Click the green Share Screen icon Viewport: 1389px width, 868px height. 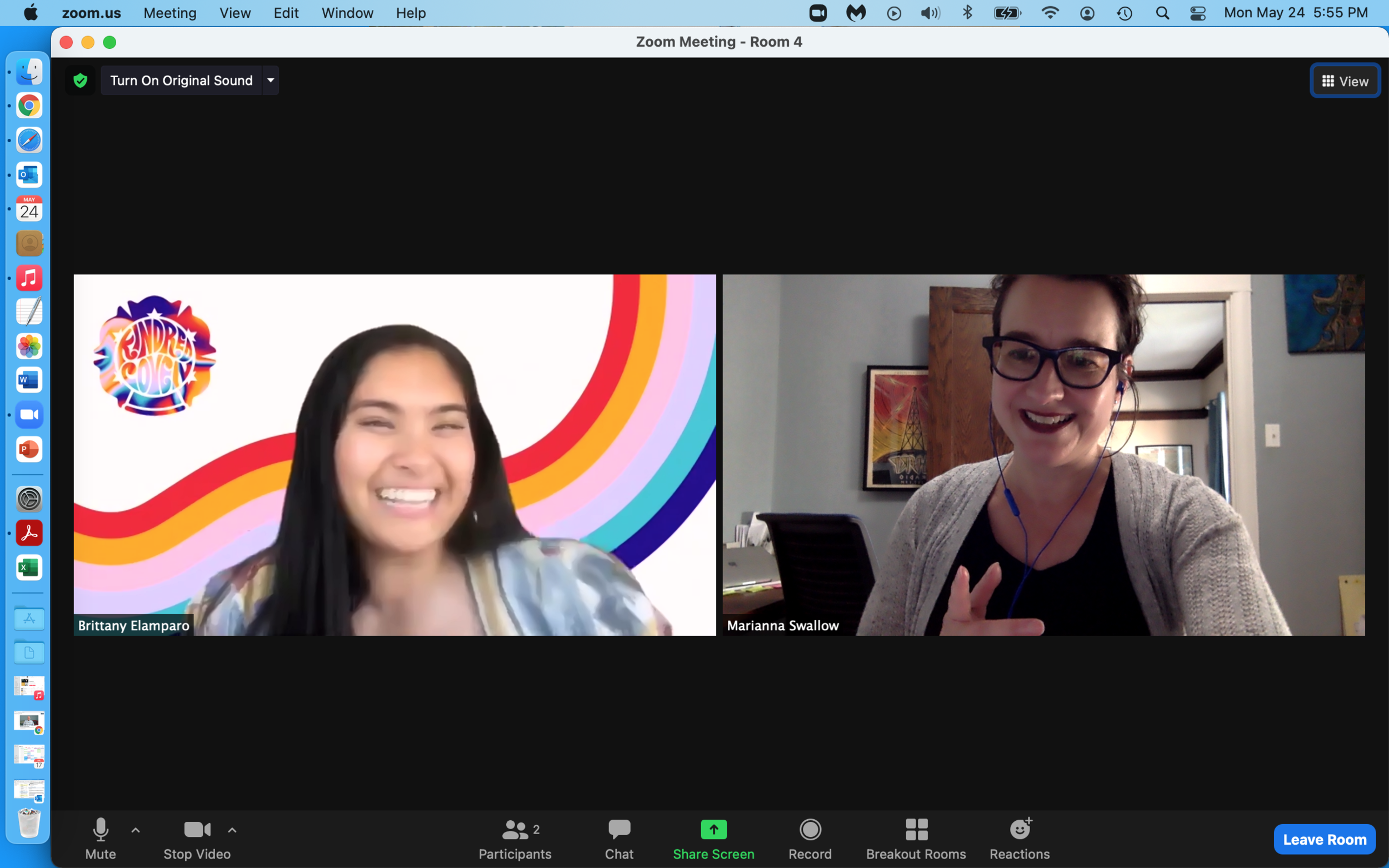click(713, 830)
